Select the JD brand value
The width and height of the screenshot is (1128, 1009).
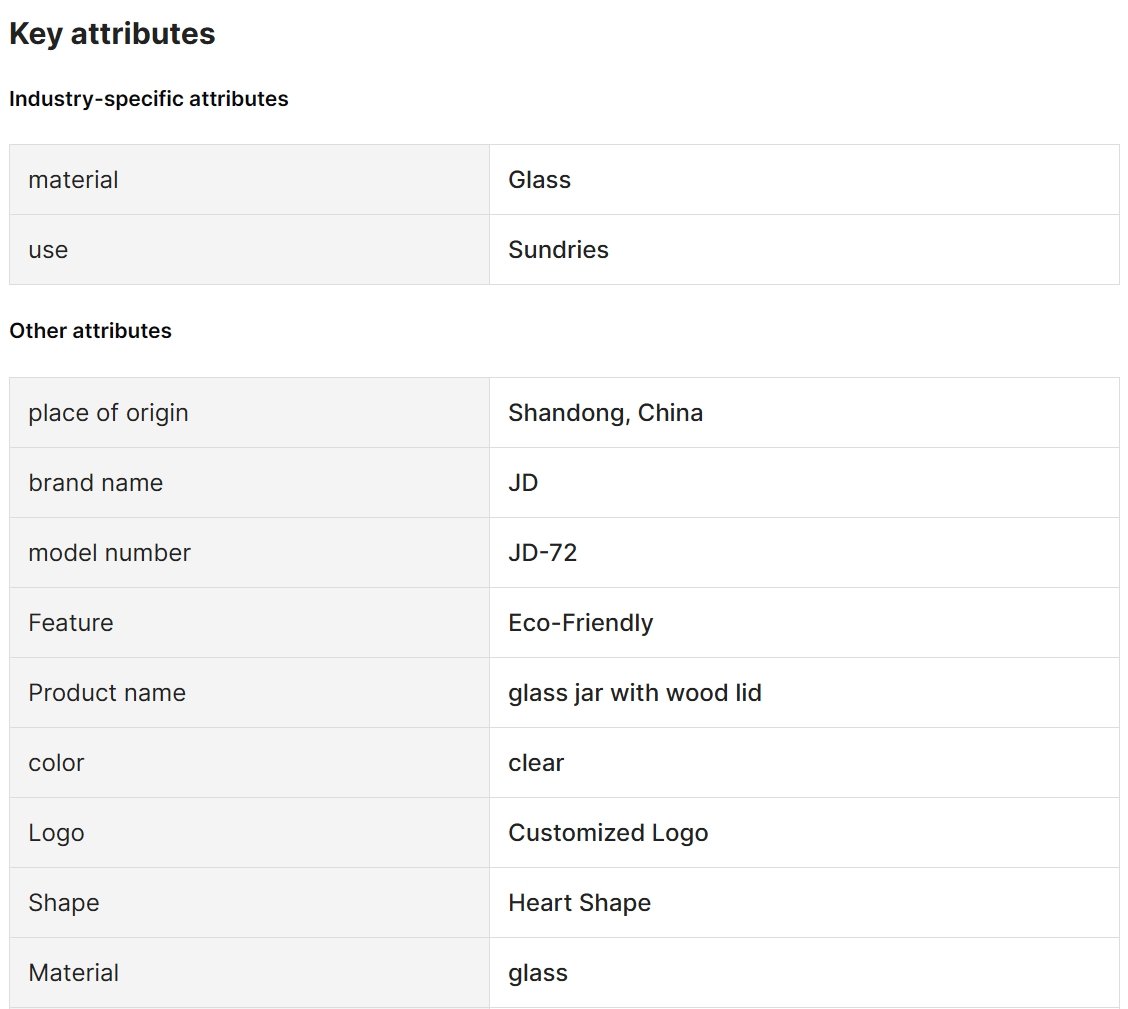523,483
